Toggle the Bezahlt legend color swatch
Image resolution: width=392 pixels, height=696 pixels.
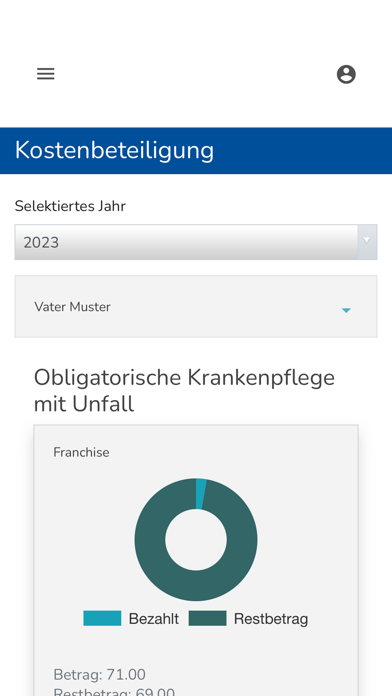(102, 618)
